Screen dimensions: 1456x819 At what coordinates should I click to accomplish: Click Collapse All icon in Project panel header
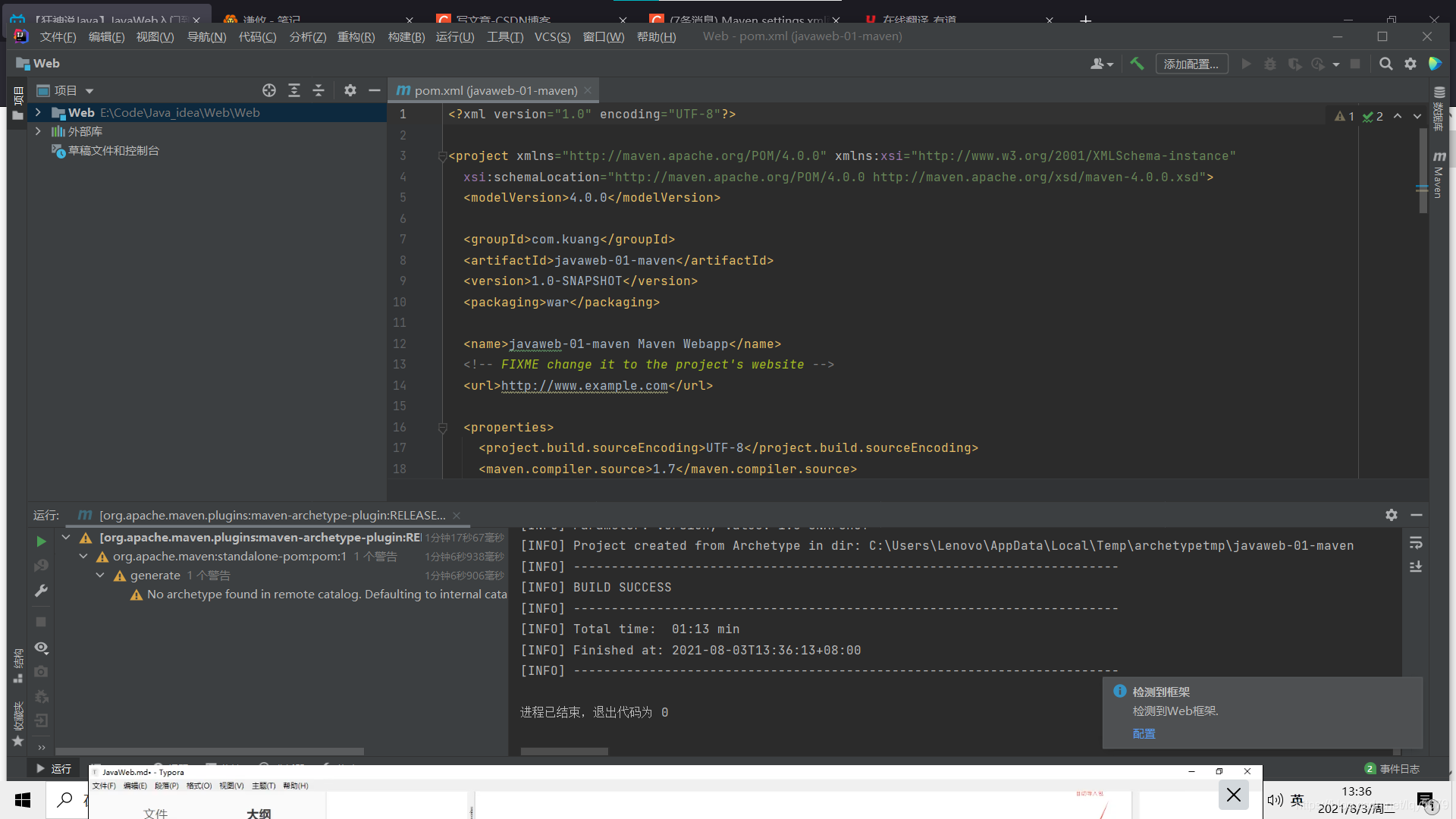318,90
